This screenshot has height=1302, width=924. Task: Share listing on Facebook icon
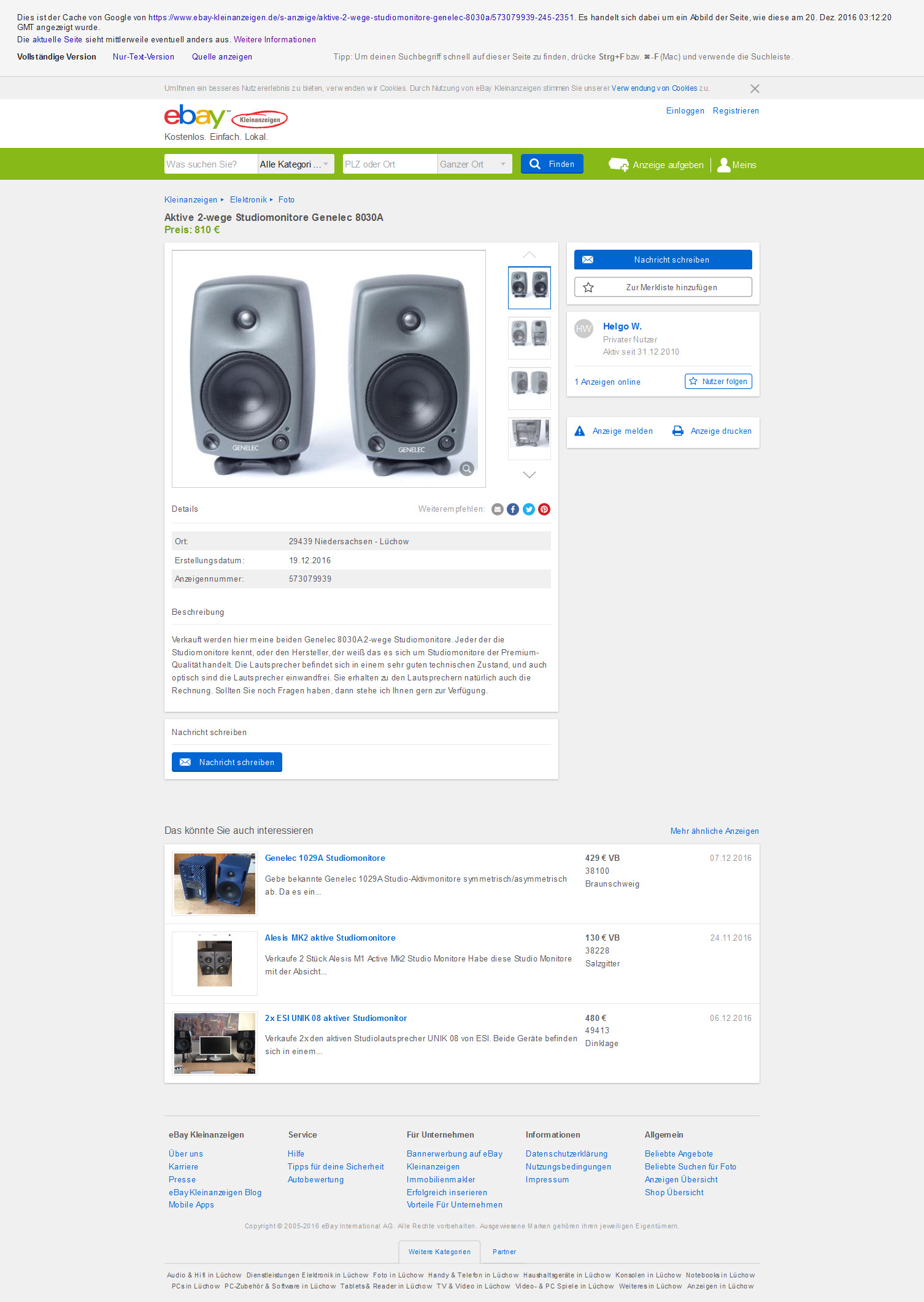point(513,509)
